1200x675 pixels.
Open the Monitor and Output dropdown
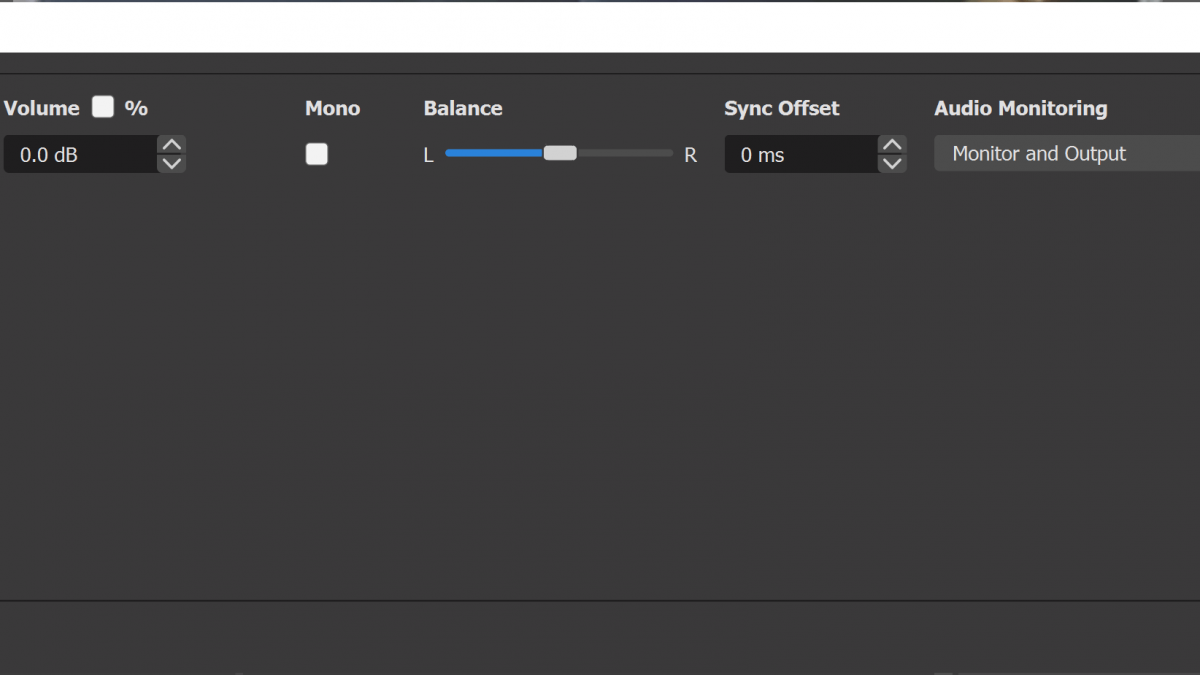pos(1065,154)
